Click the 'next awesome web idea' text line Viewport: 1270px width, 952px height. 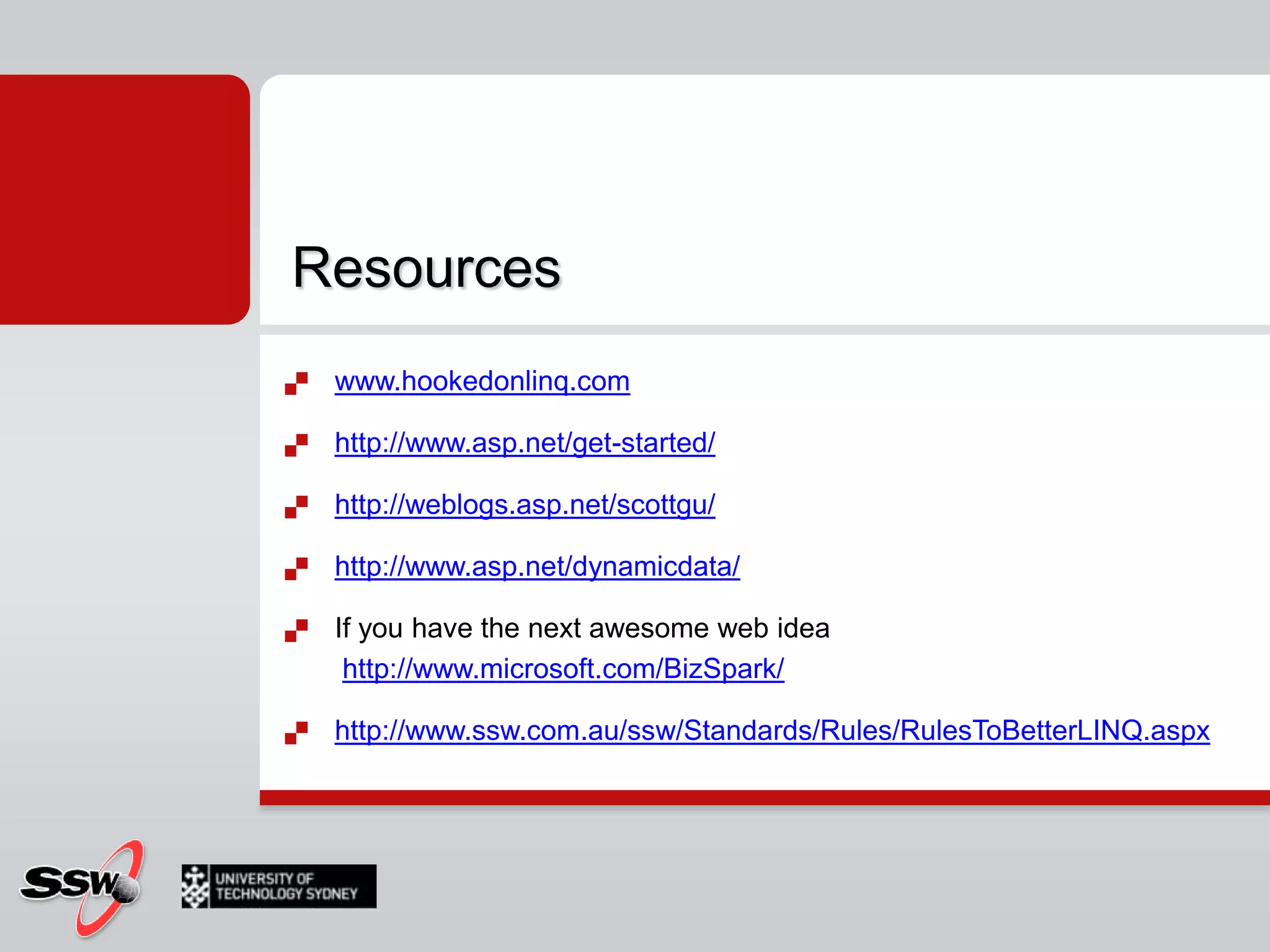582,628
